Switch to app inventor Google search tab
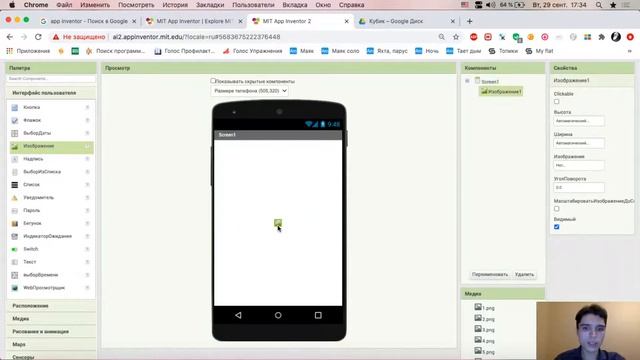 point(88,21)
